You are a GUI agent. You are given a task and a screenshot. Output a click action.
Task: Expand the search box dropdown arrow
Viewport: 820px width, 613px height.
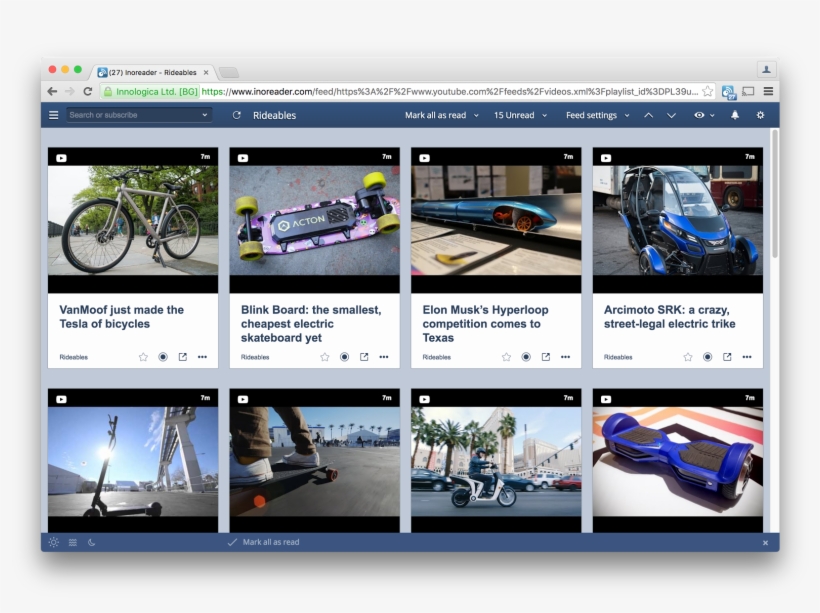click(204, 115)
